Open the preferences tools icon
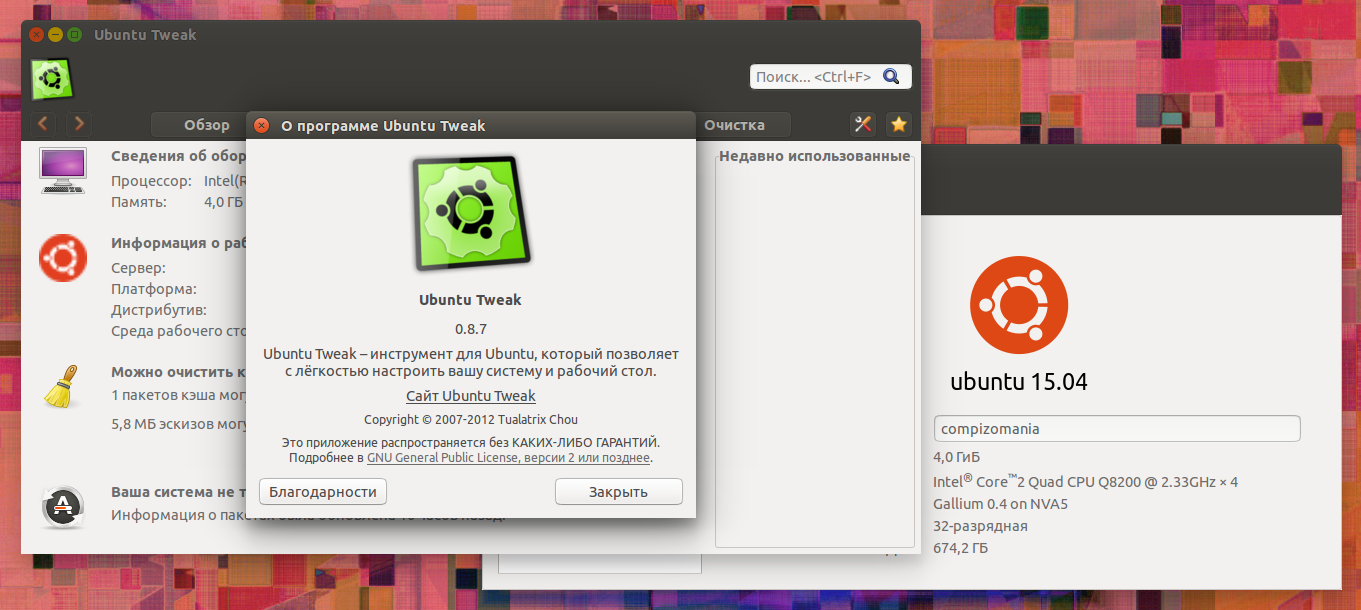This screenshot has height=610, width=1361. (x=864, y=124)
